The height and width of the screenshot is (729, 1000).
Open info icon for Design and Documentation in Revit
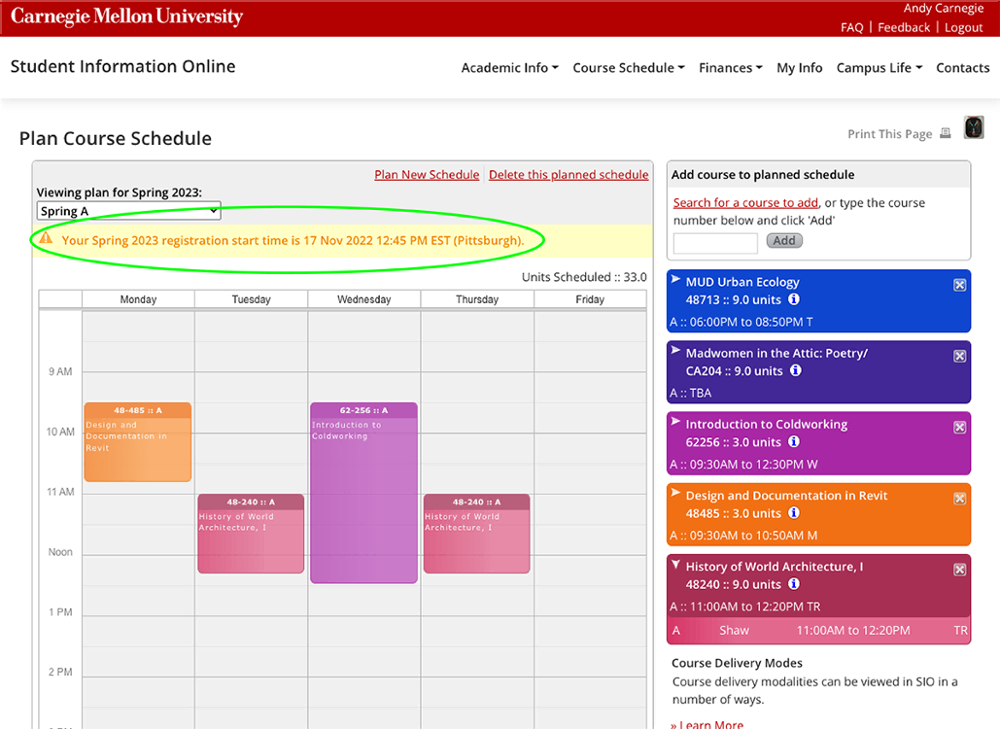(794, 513)
